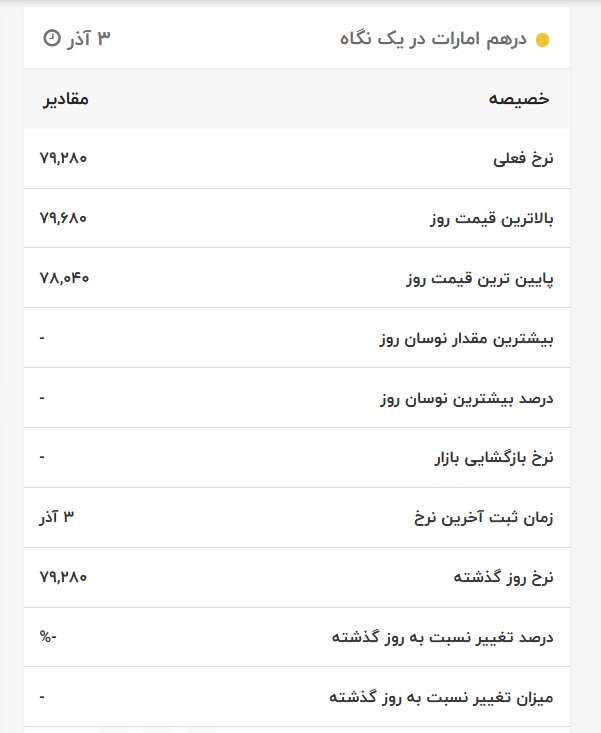
Task: Click the current rate value ۷۹,۲۸۰
Action: pos(64,158)
